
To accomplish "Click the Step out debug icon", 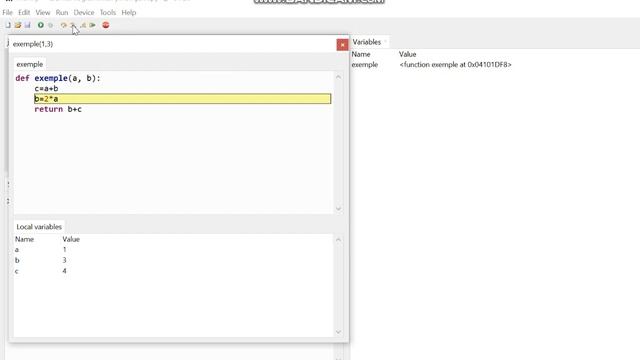I will point(83,25).
